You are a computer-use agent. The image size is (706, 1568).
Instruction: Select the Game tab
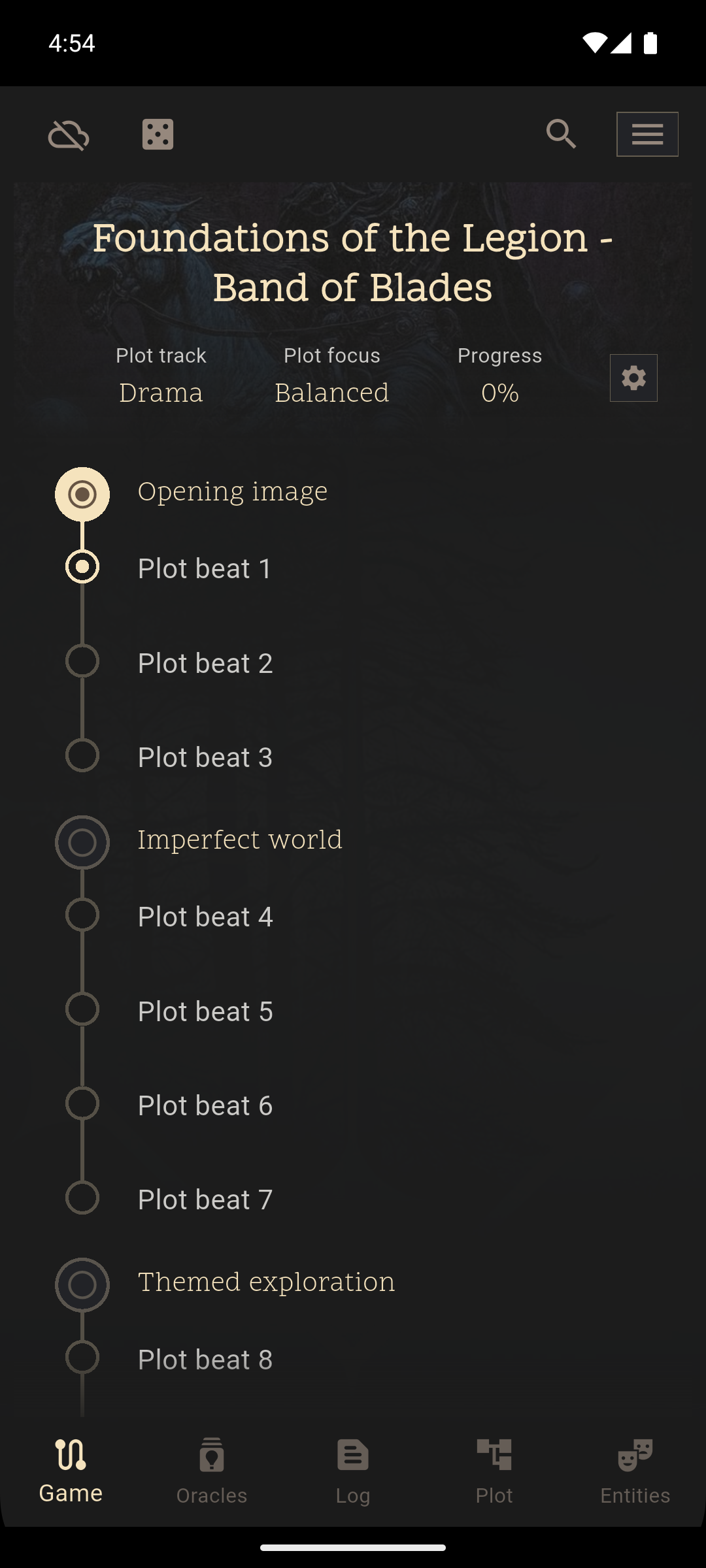click(x=71, y=1470)
